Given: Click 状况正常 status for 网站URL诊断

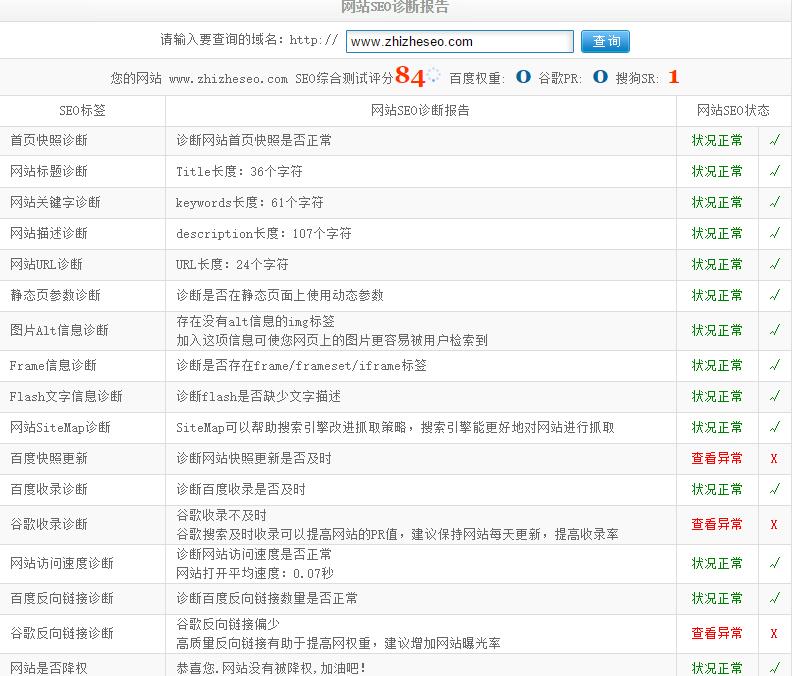Looking at the screenshot, I should (717, 265).
